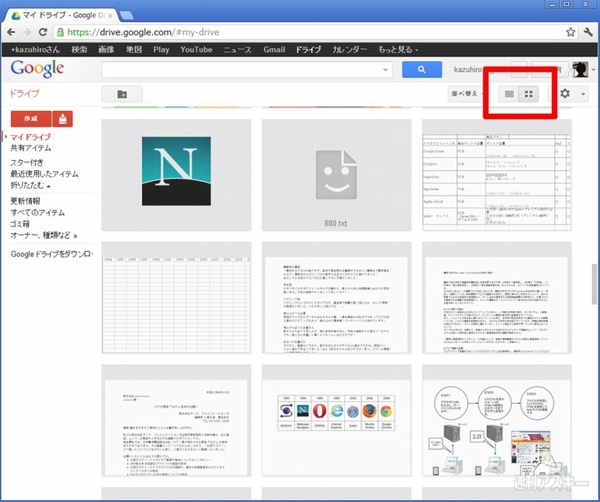Open the Netscape logo image thumbnail
600x502 pixels.
[x=176, y=175]
